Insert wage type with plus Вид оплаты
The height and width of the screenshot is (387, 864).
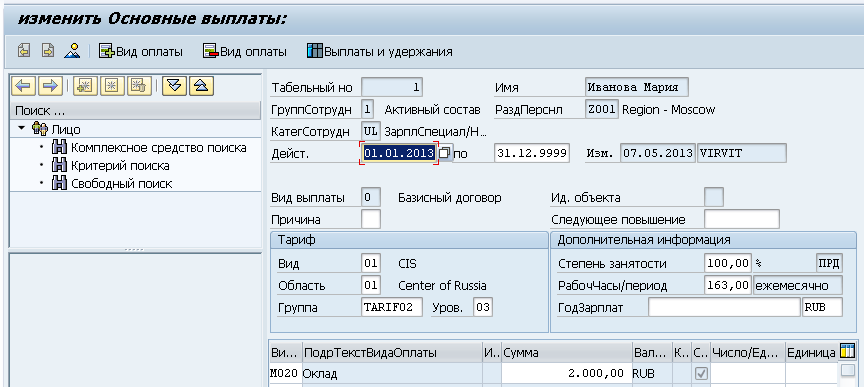(x=141, y=52)
